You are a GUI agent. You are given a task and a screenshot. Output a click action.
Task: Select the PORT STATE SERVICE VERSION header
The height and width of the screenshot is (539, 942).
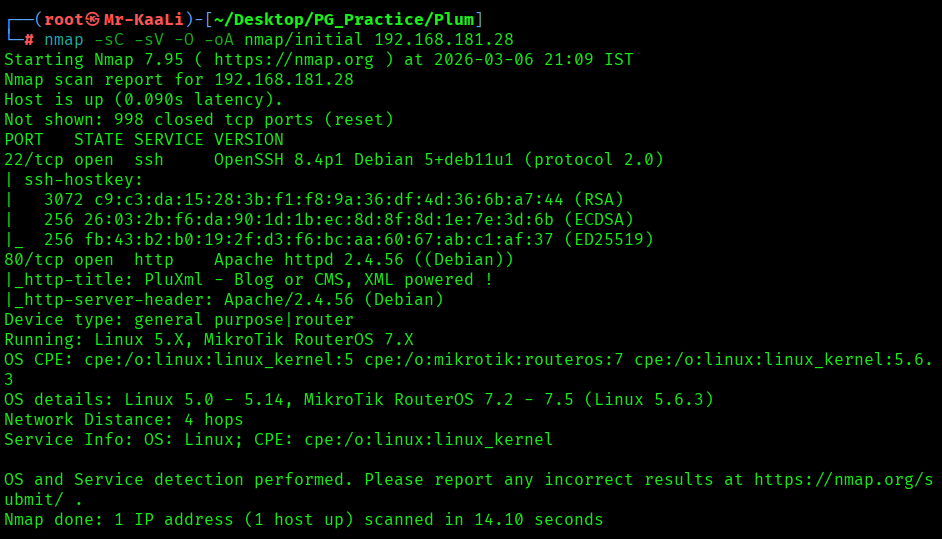pyautogui.click(x=143, y=139)
